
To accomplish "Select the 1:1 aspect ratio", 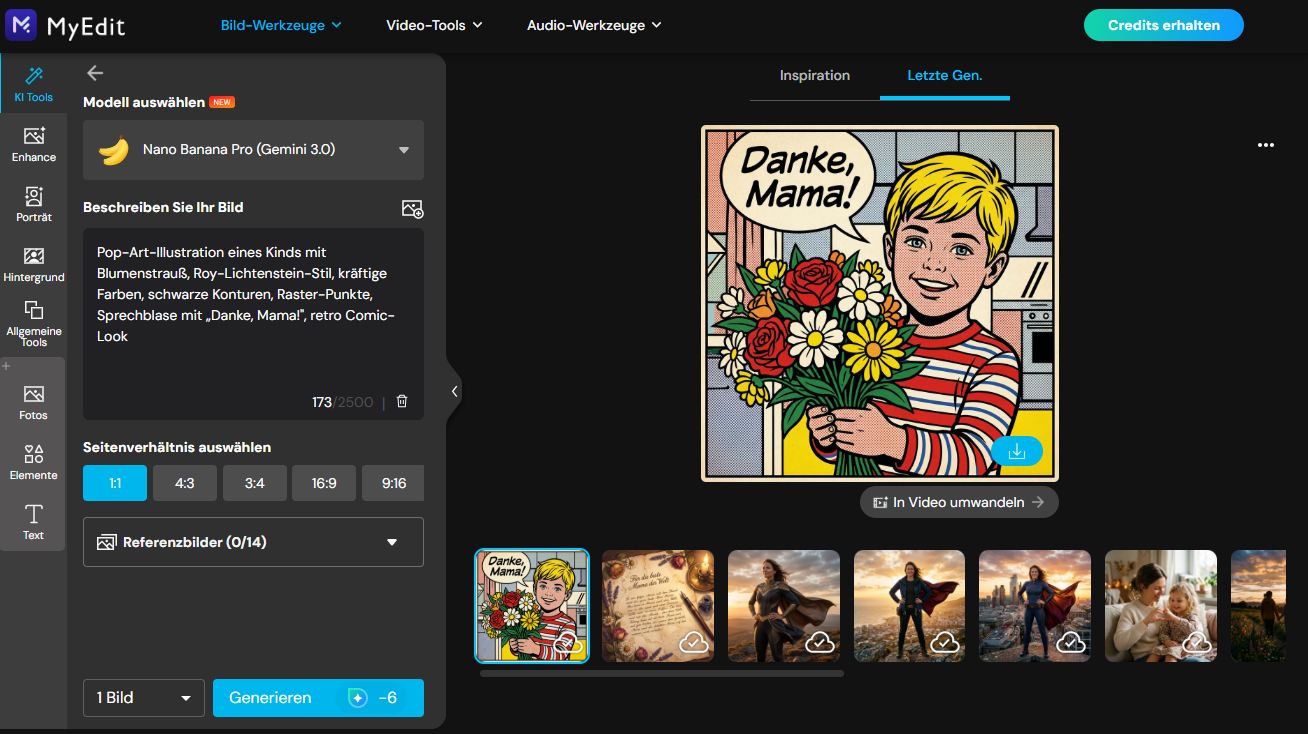I will (115, 483).
